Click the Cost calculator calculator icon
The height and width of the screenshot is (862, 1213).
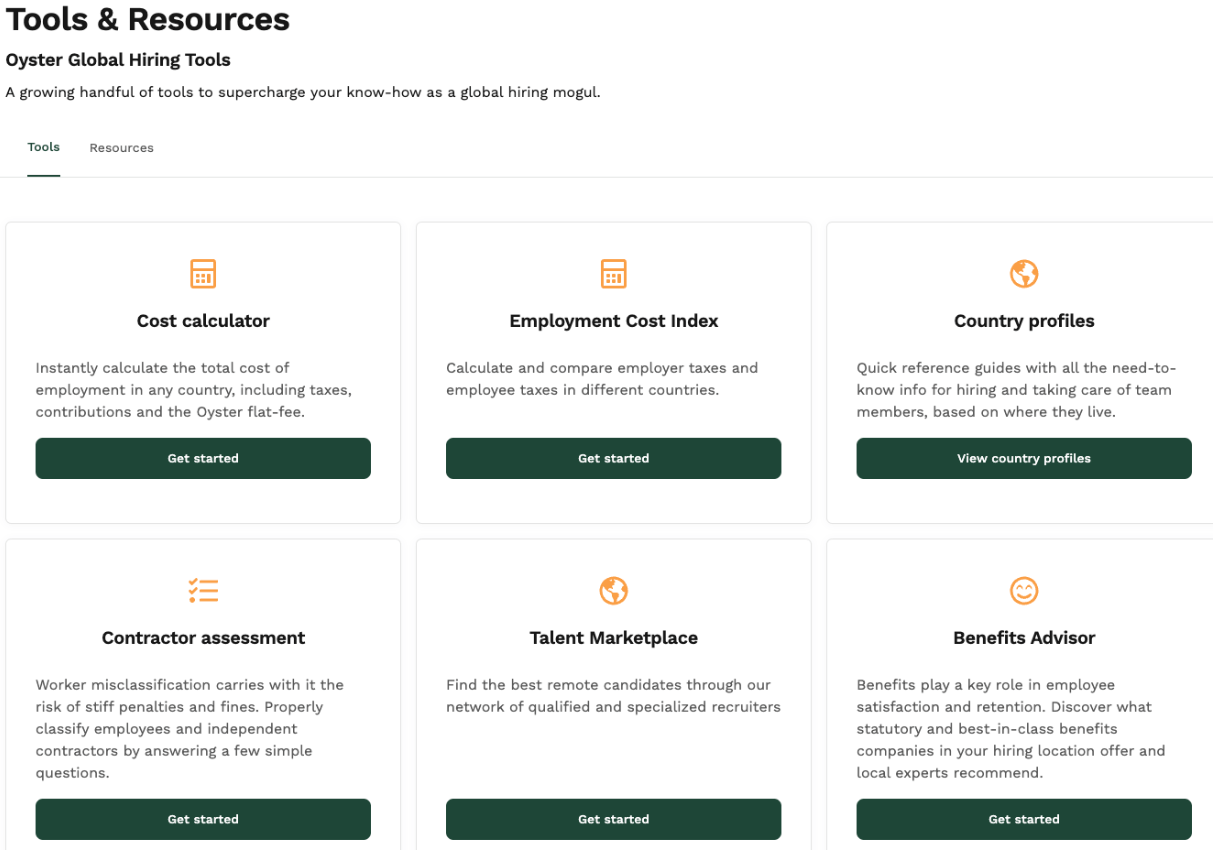(x=203, y=273)
